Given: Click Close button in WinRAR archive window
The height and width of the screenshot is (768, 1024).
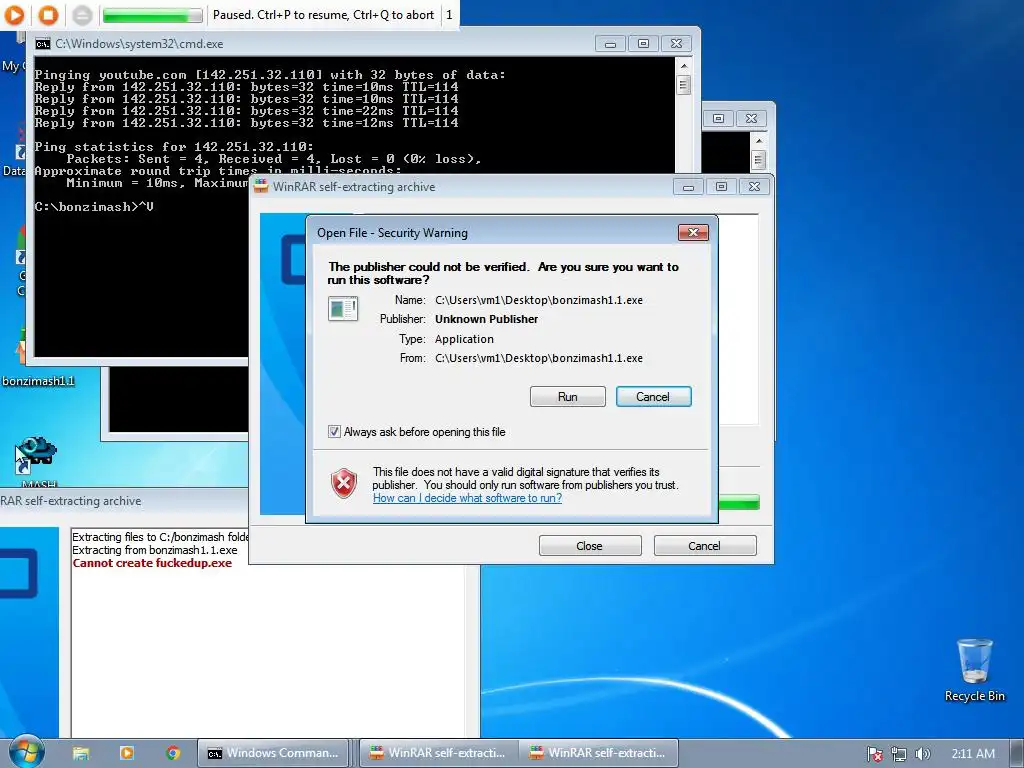Looking at the screenshot, I should (x=590, y=545).
